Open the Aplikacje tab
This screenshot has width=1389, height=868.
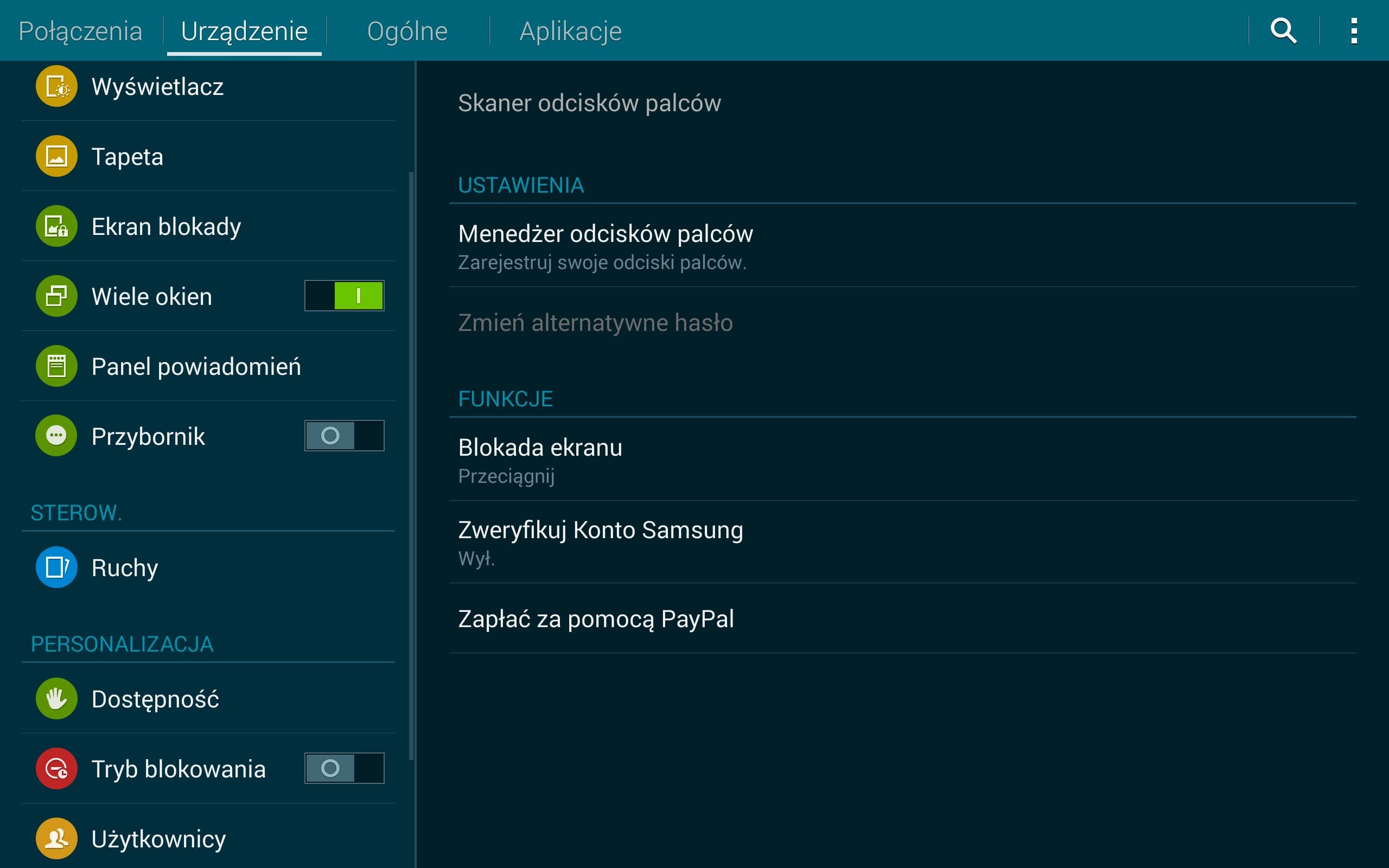[x=570, y=31]
